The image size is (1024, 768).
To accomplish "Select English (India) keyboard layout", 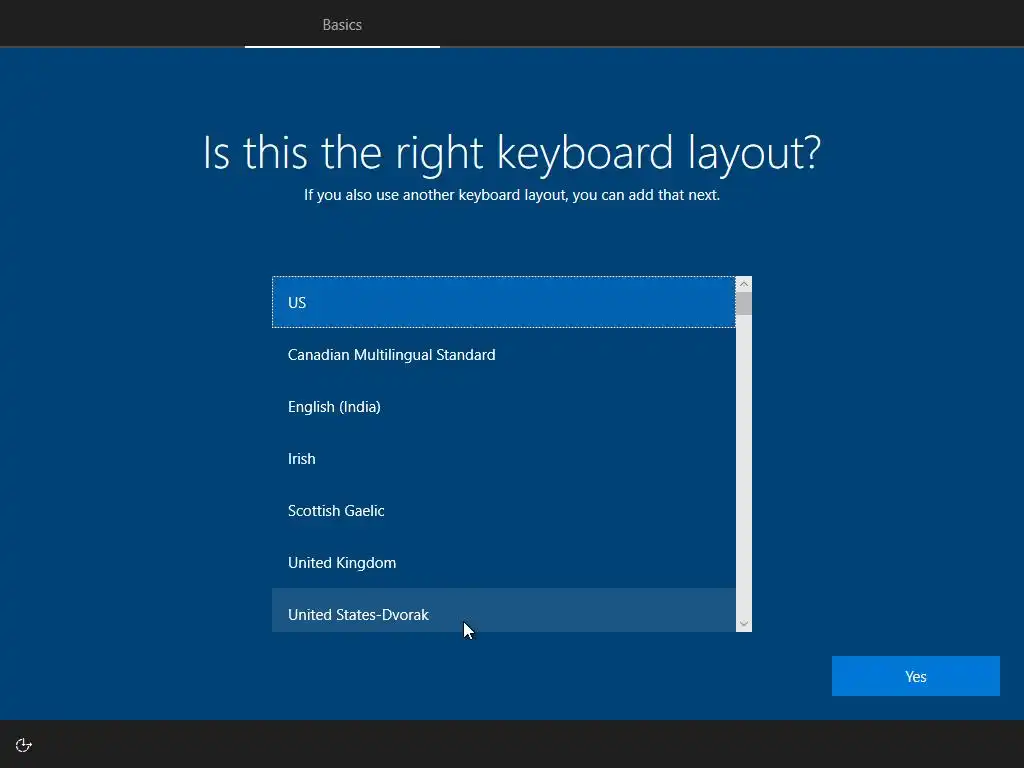I will coord(504,406).
